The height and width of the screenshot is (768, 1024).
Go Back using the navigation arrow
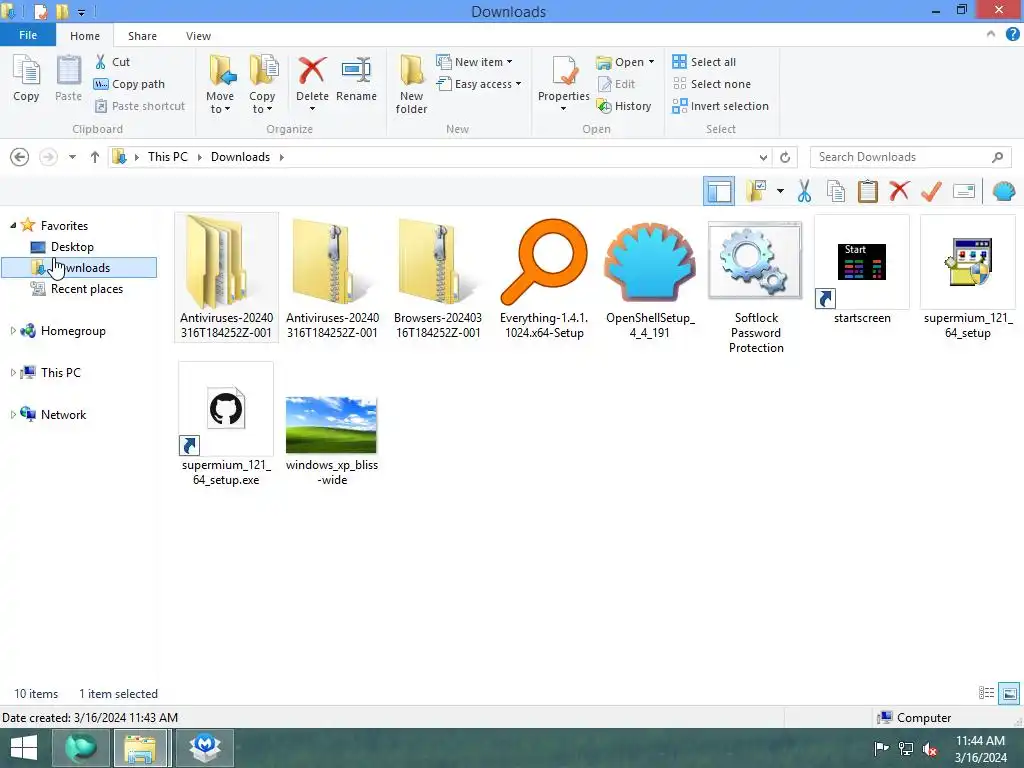tap(20, 157)
